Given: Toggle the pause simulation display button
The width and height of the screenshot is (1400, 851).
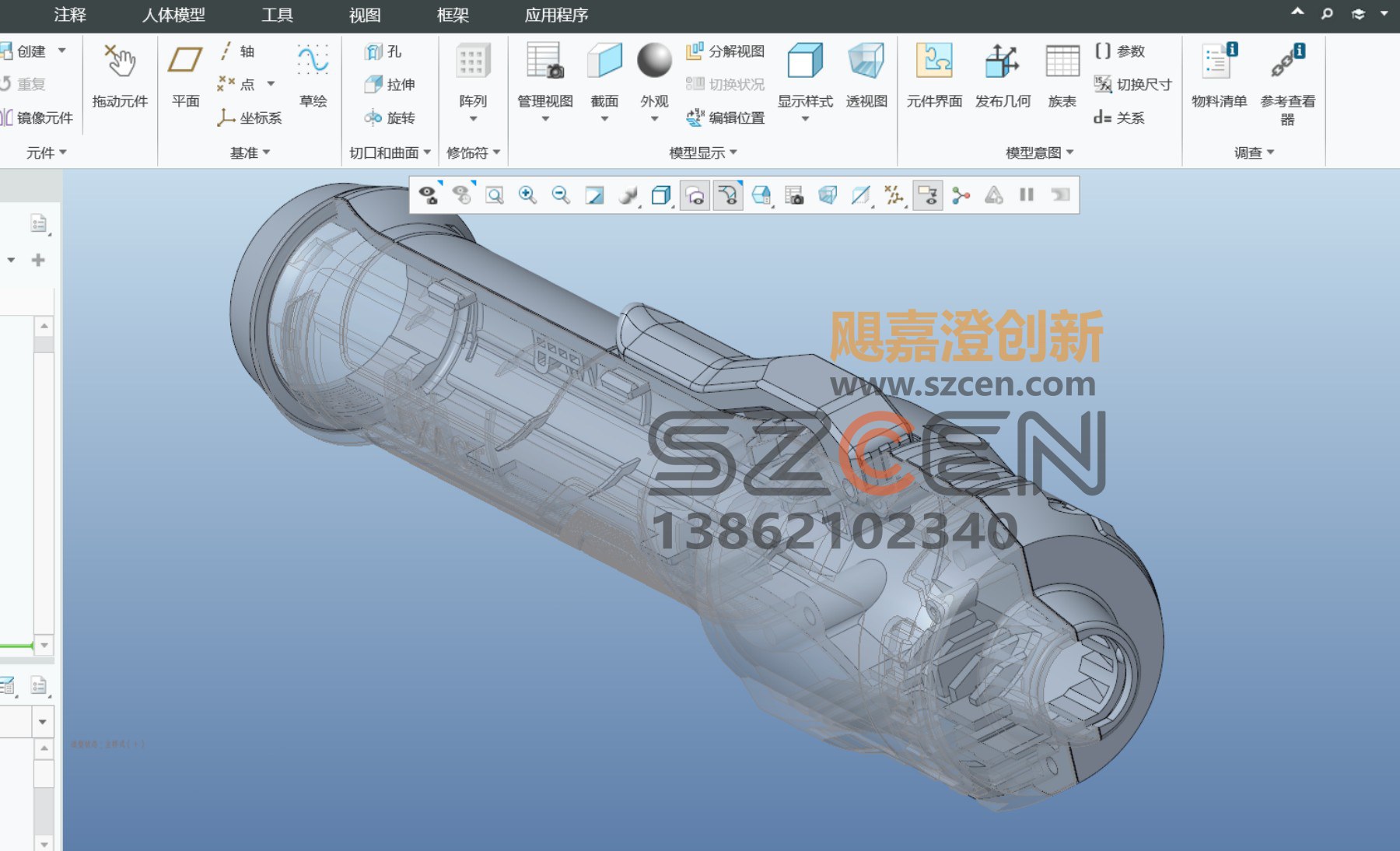Looking at the screenshot, I should coord(1027,195).
